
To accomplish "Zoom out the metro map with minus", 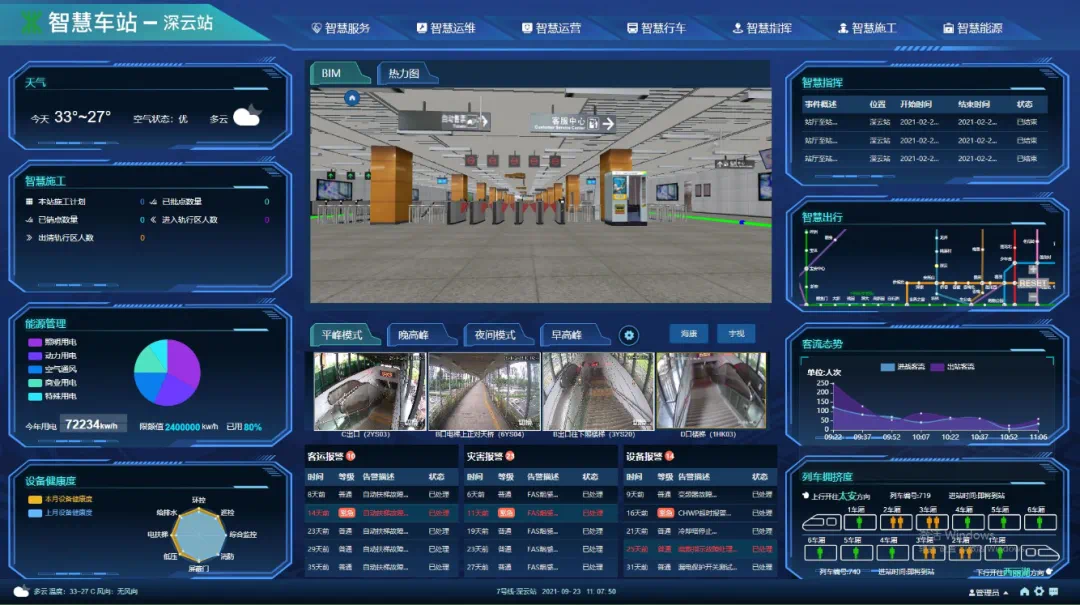I will [1033, 297].
